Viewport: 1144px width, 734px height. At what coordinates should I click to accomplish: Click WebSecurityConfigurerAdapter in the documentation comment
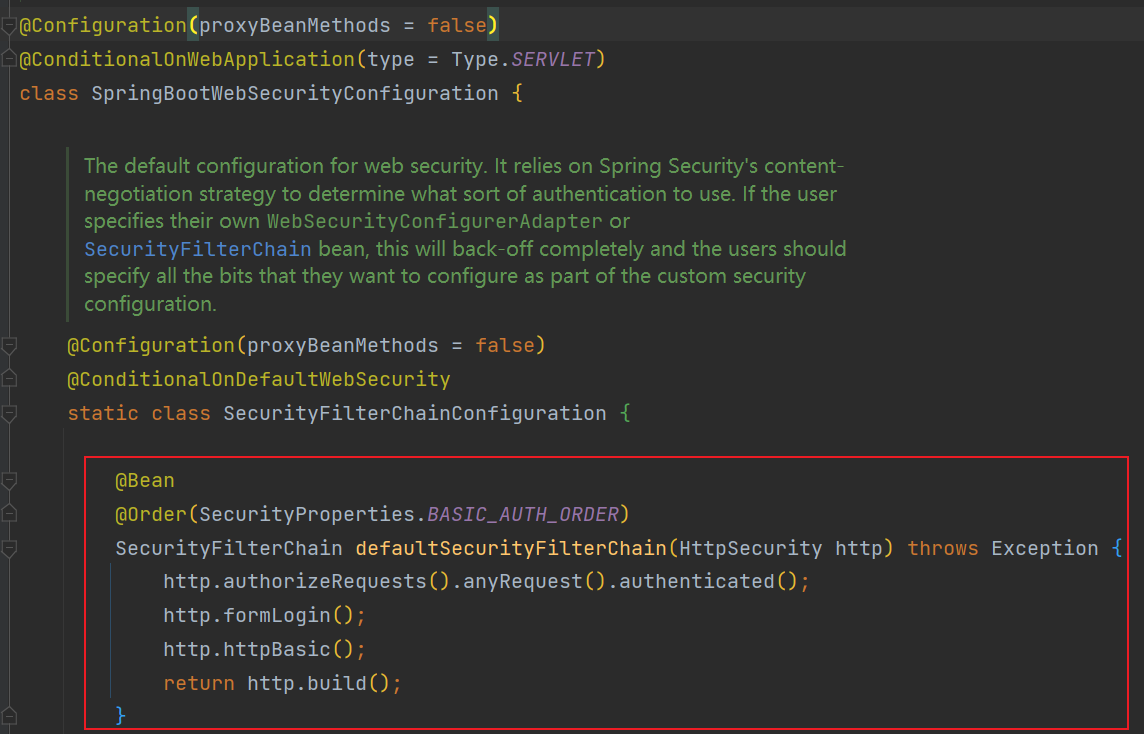click(434, 221)
